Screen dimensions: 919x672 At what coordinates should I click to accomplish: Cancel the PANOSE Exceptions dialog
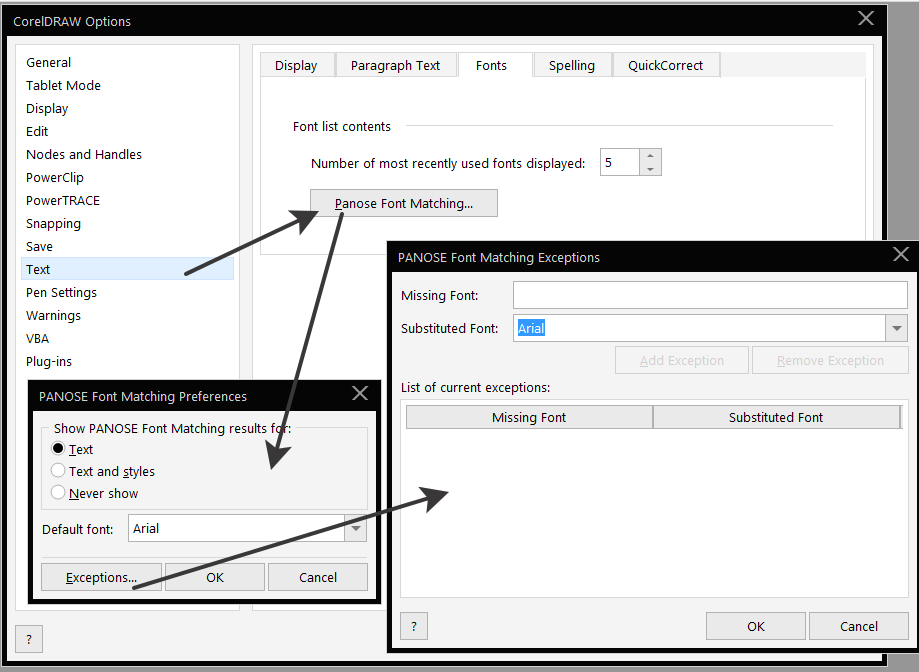pos(859,626)
